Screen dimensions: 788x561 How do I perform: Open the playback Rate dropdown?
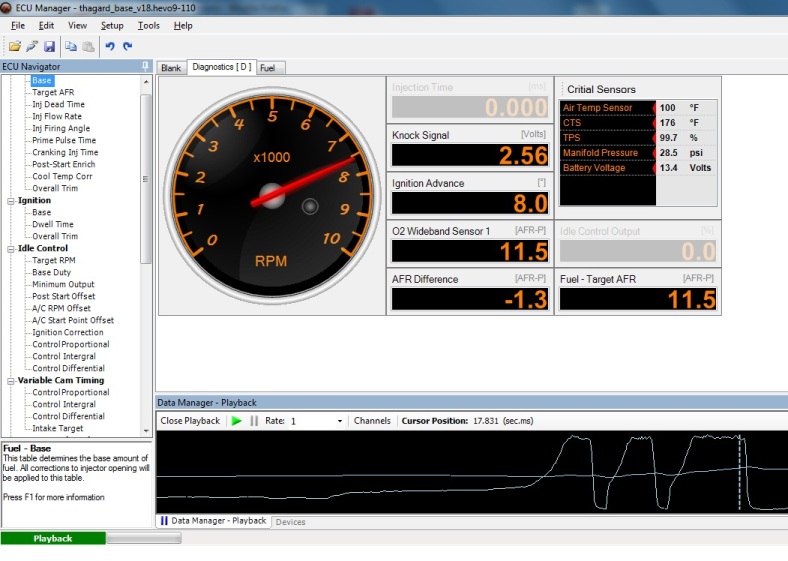tap(340, 421)
